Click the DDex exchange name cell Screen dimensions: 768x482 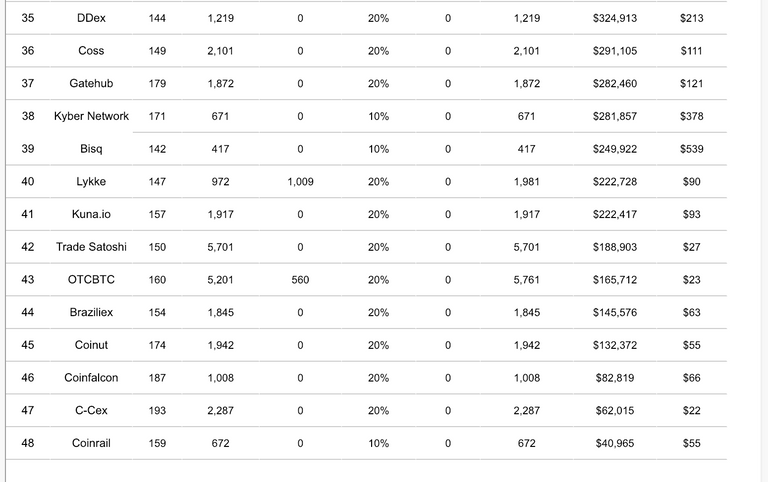click(91, 18)
